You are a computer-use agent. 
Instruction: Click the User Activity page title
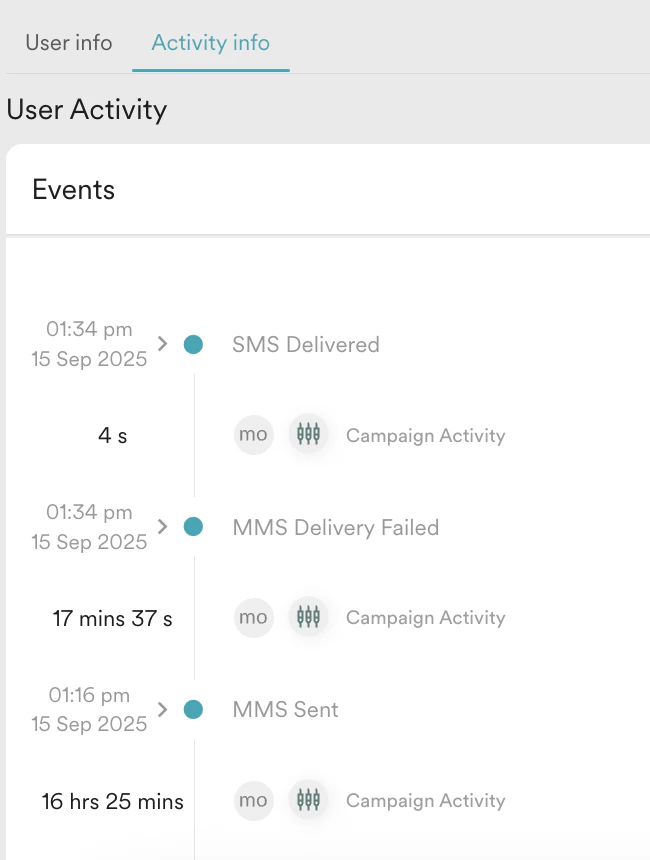(x=86, y=110)
